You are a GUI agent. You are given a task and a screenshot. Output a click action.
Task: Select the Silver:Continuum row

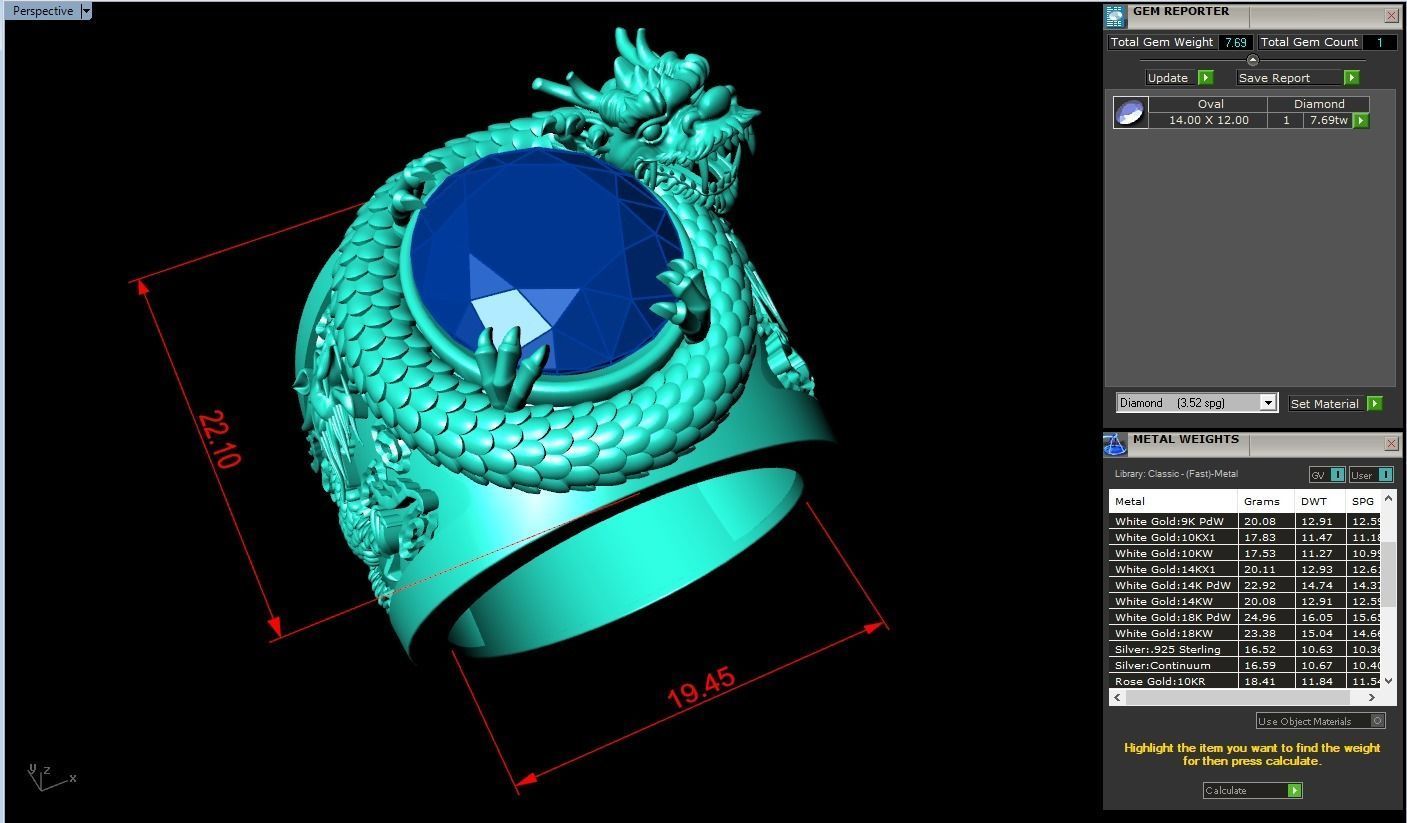coord(1244,665)
